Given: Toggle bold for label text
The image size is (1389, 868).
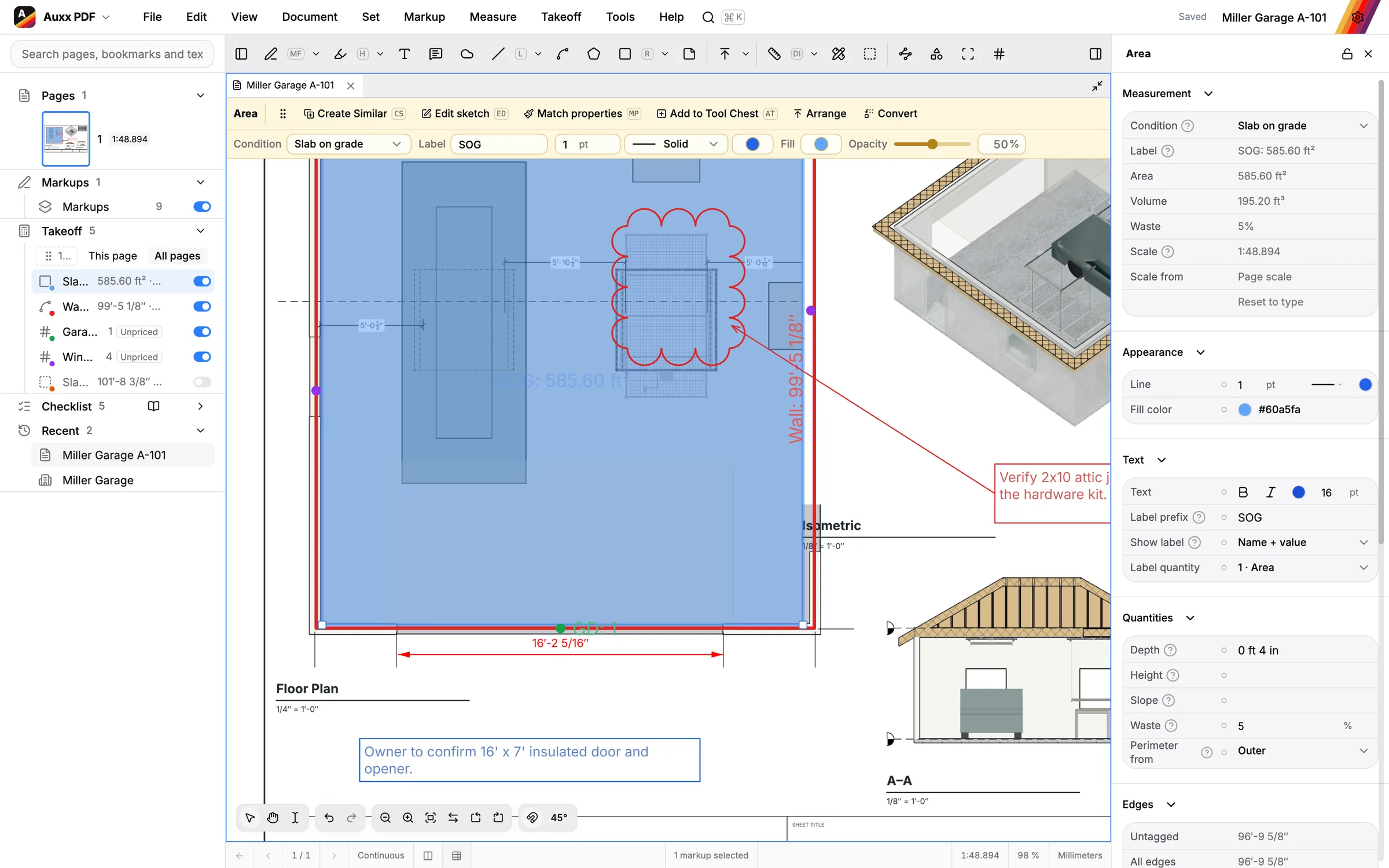Looking at the screenshot, I should click(1243, 492).
